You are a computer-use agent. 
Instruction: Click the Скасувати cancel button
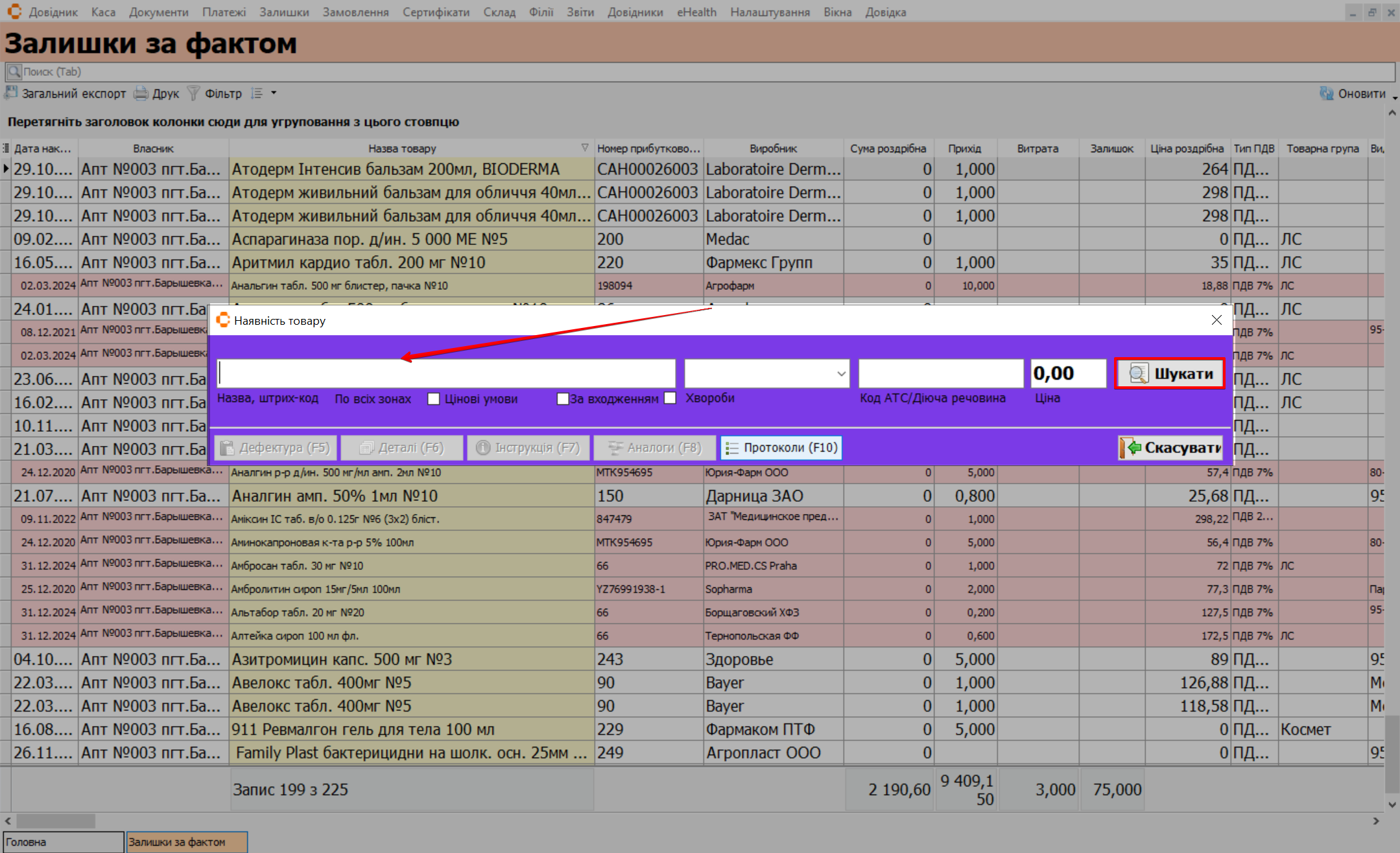pos(1171,447)
